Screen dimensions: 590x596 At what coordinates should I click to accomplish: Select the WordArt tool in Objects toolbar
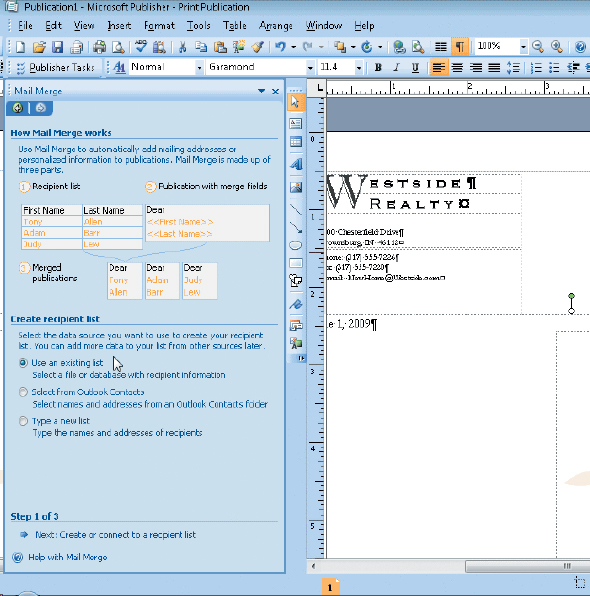pos(296,165)
